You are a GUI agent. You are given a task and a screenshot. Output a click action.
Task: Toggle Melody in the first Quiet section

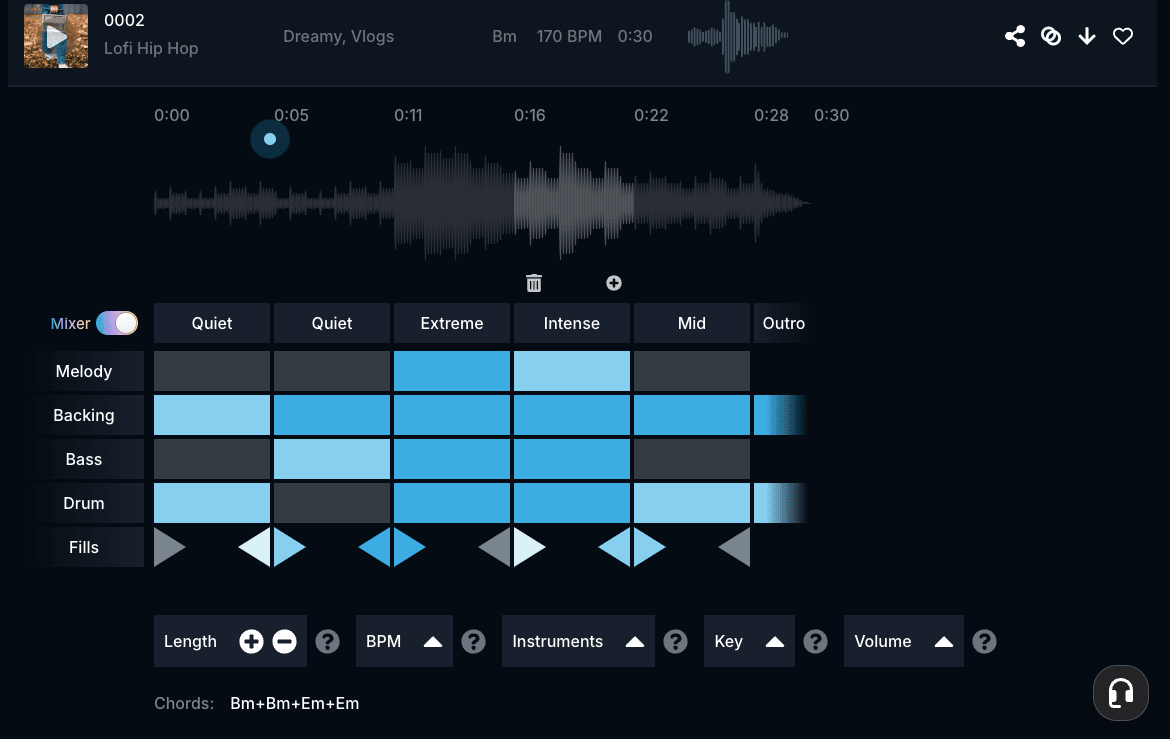tap(212, 371)
